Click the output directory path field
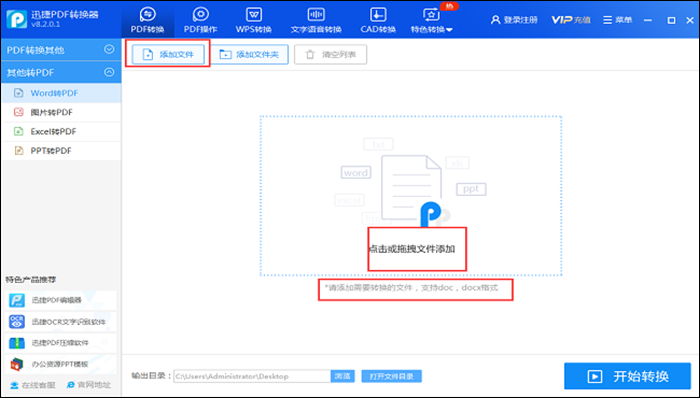 [x=252, y=376]
